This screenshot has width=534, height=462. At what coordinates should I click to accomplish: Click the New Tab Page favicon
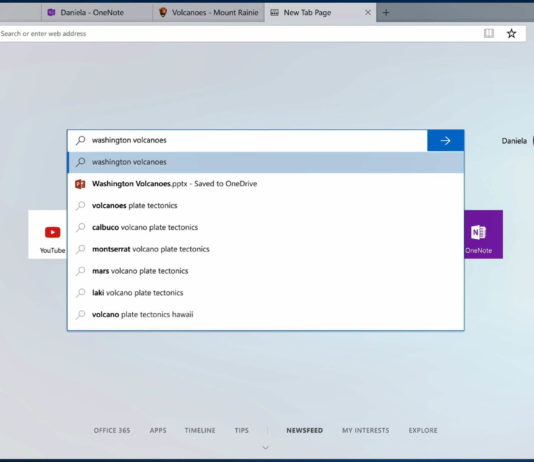tap(274, 13)
